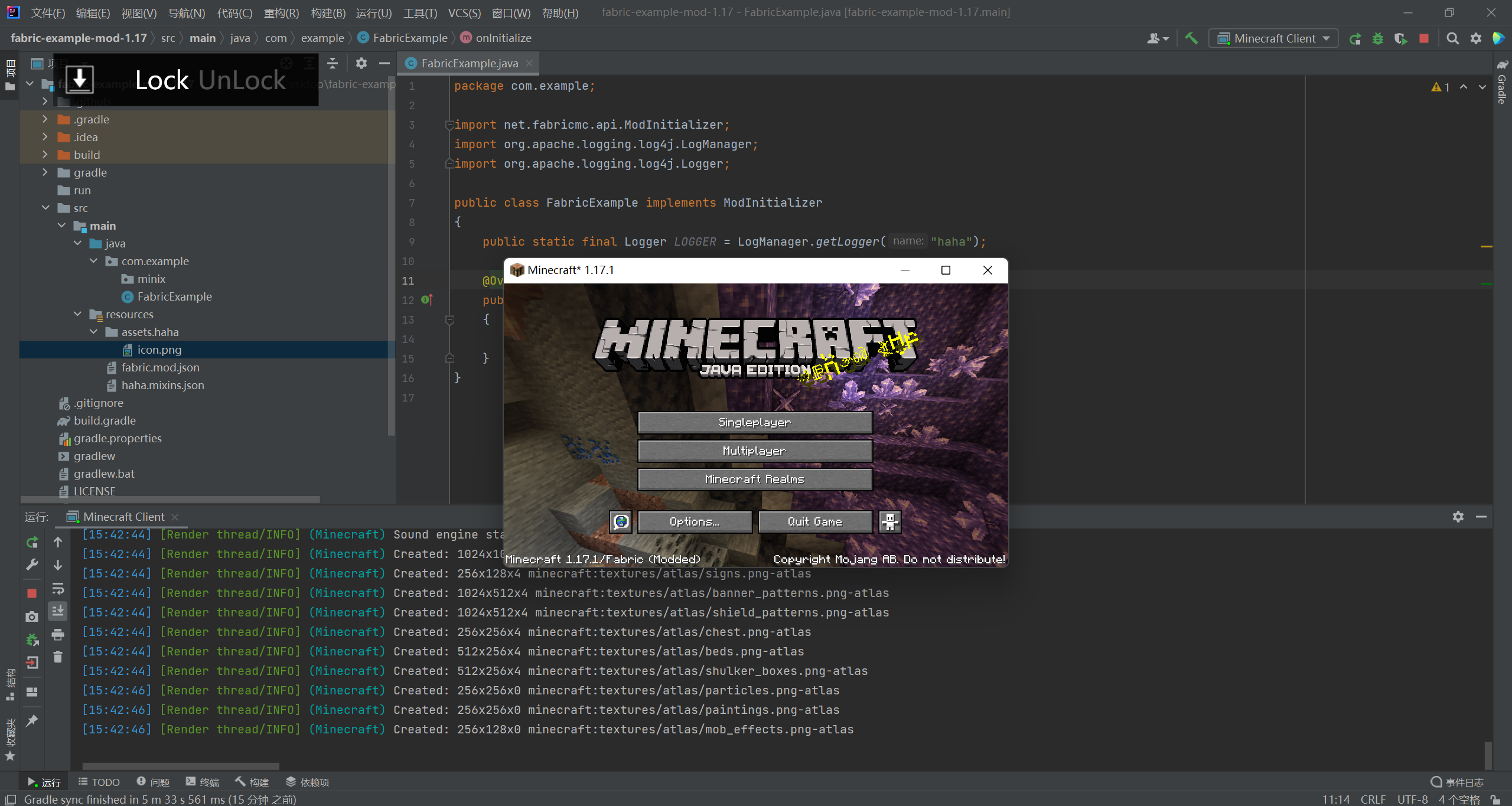Click Lock in the overlay
Screen dimensions: 1512x806
pyautogui.click(x=162, y=80)
